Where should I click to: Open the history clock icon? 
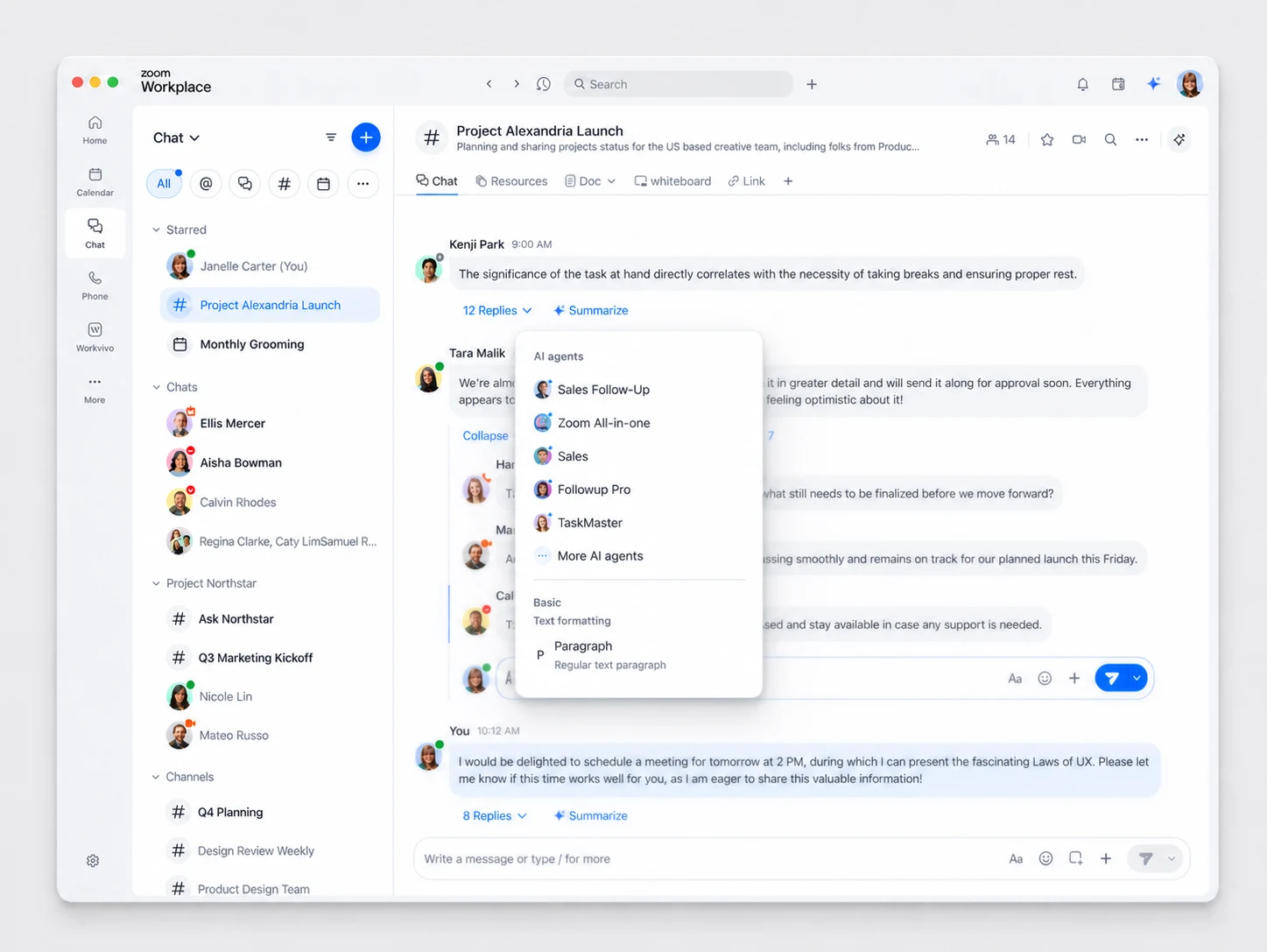(x=544, y=84)
